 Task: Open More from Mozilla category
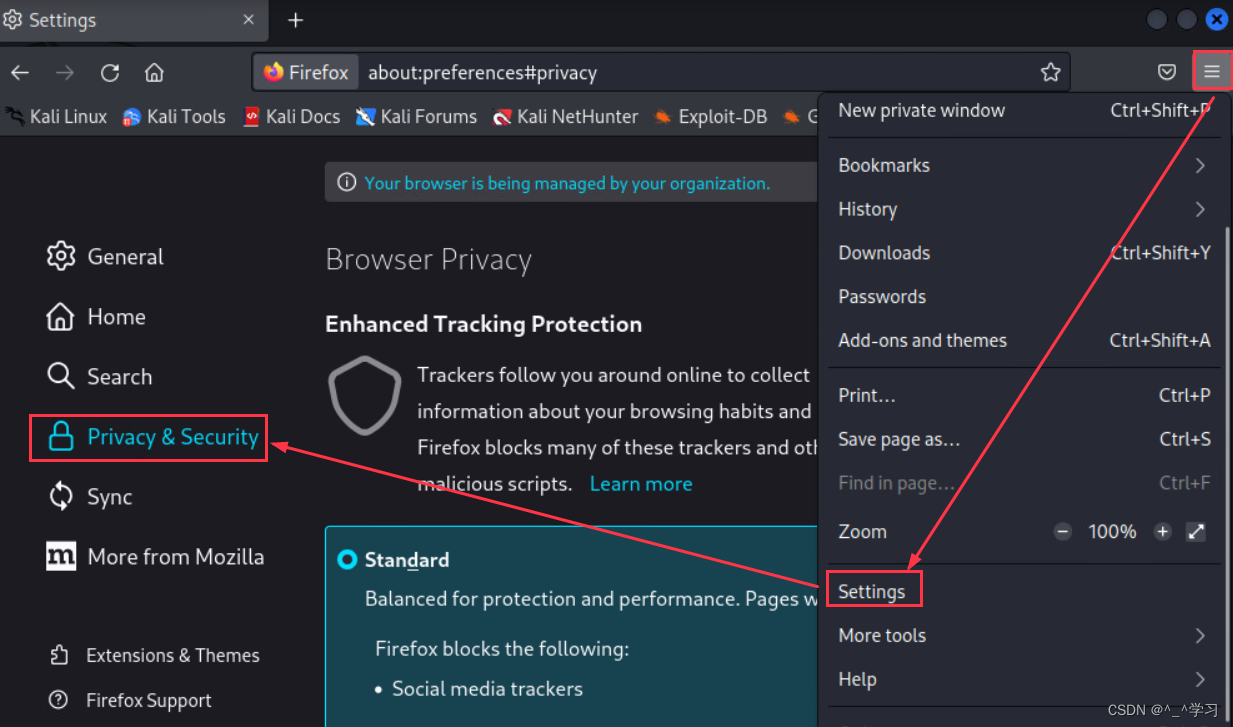point(155,557)
